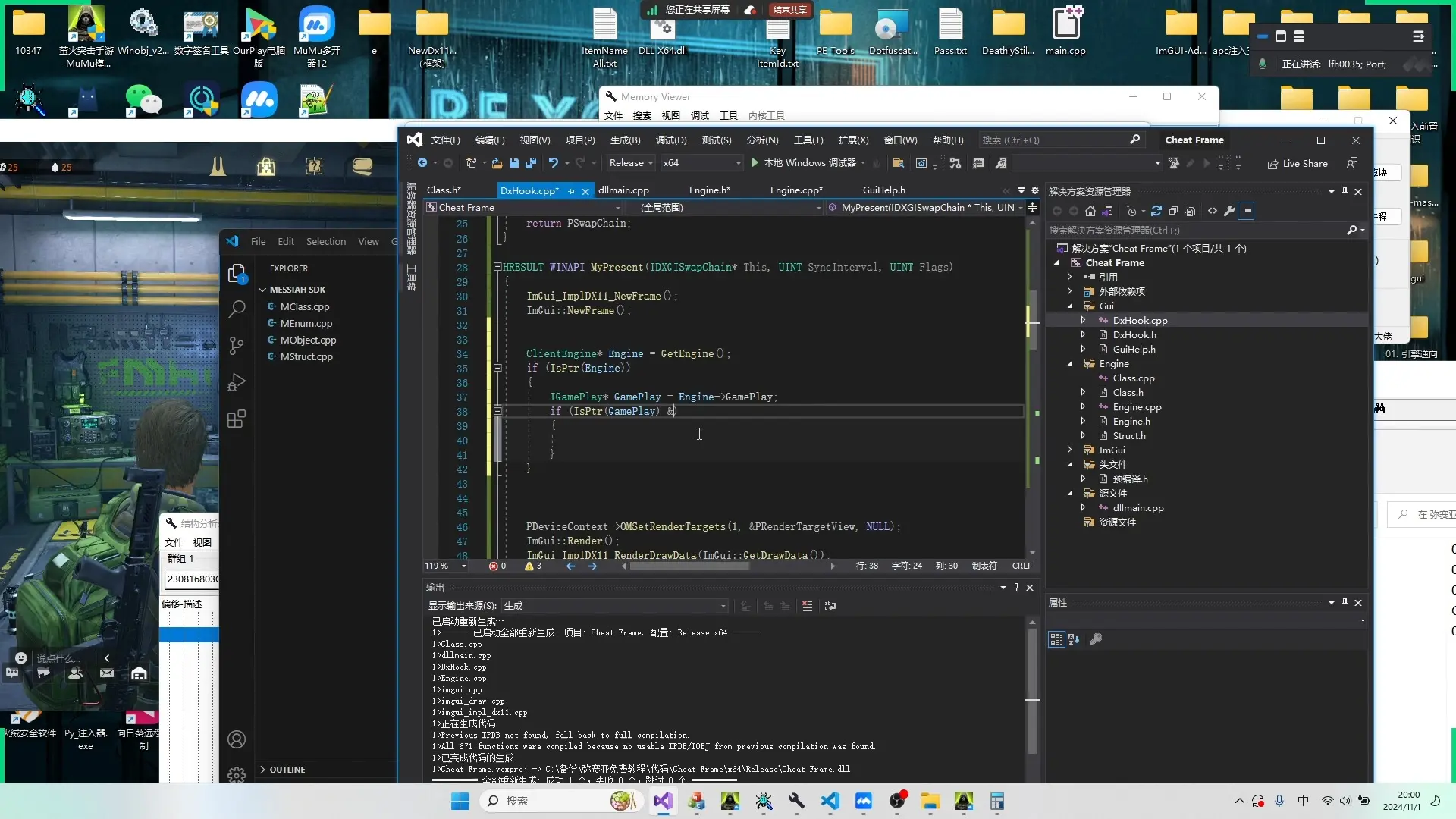Image resolution: width=1456 pixels, height=819 pixels.
Task: Open VS Code Source Control sidebar icon
Action: coord(237,346)
